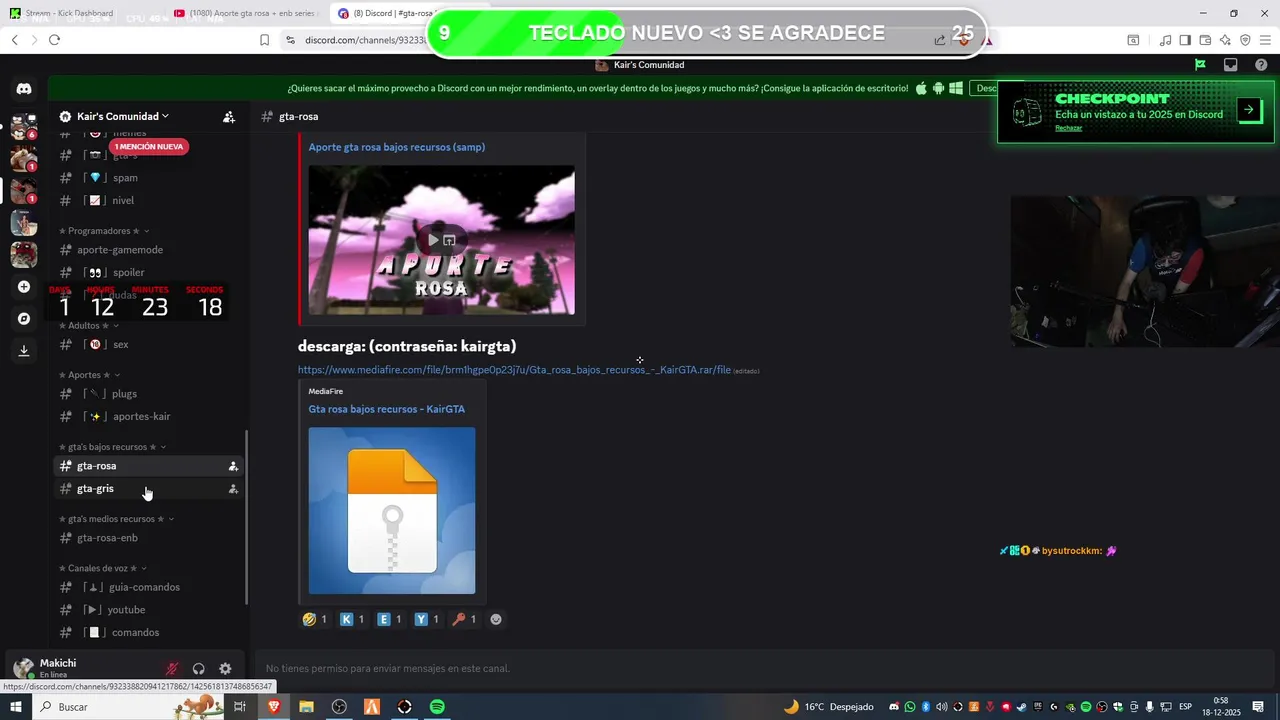Collapse the gta's medios recursos category
The image size is (1280, 720).
(x=116, y=519)
